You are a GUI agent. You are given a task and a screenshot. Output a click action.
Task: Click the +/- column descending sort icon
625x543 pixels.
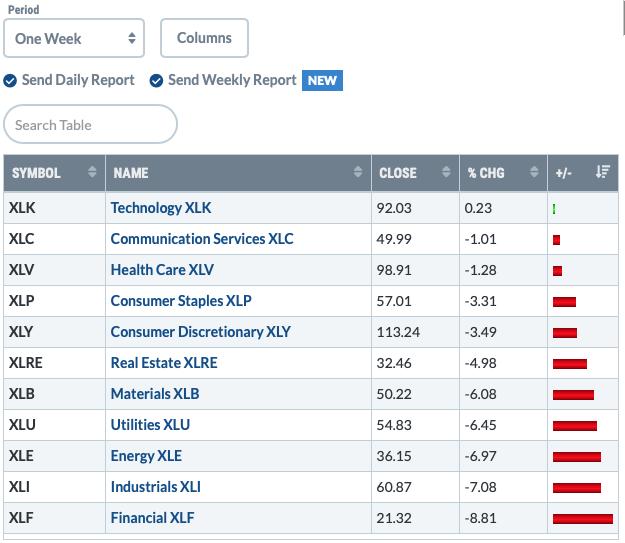point(602,172)
